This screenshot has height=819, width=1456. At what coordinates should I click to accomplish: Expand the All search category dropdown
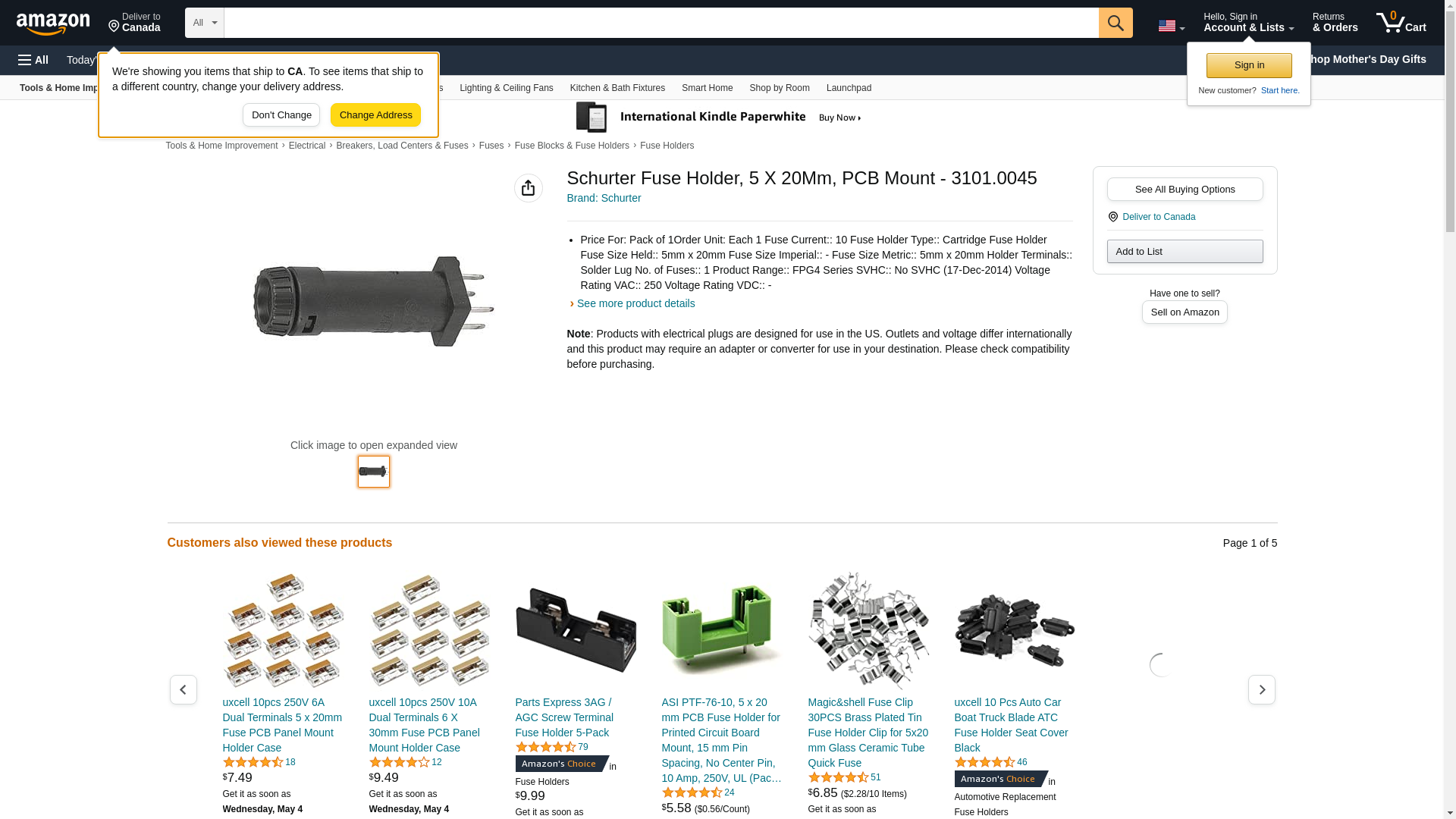click(205, 23)
